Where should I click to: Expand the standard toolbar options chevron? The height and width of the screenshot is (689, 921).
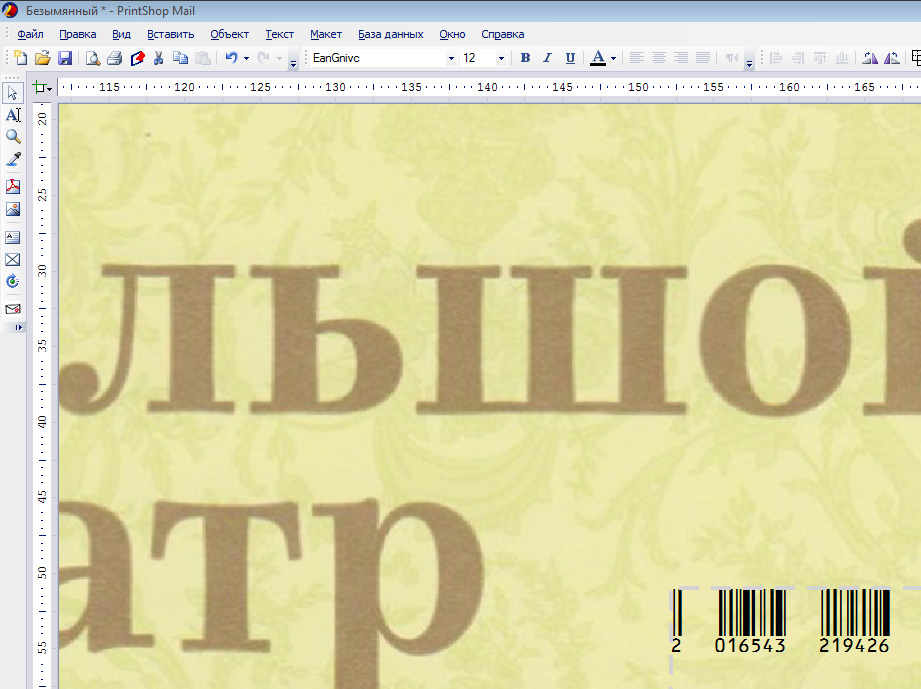(293, 63)
